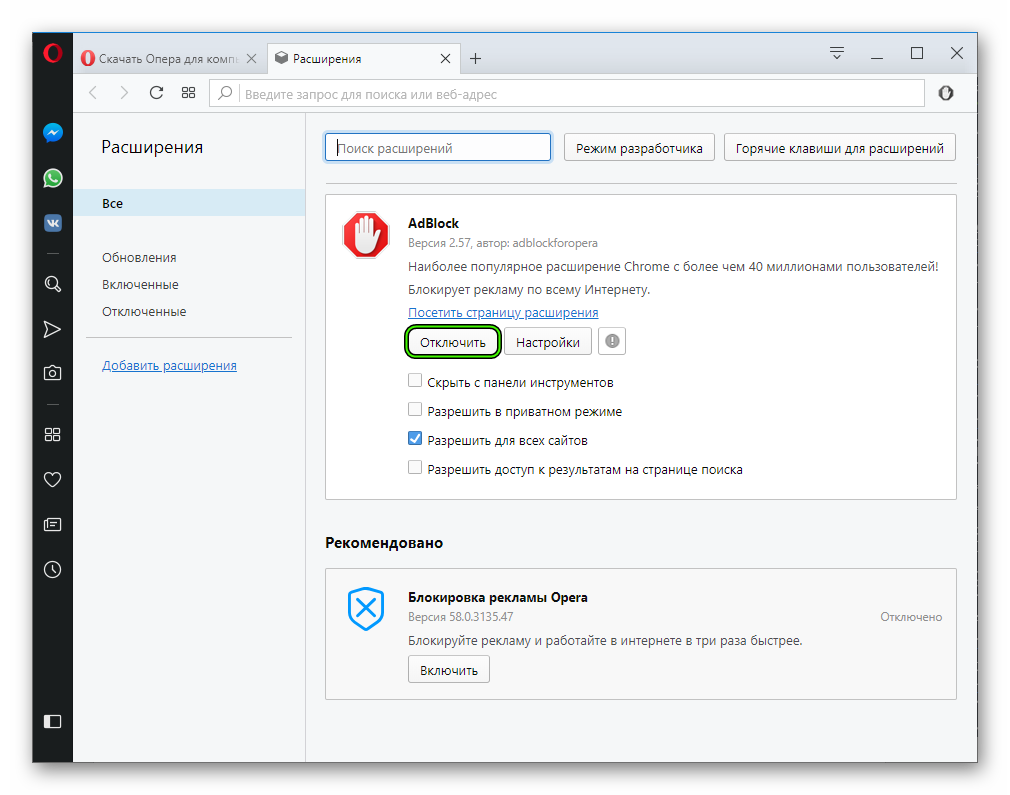Image resolution: width=1010 pixels, height=795 pixels.
Task: Click the Opera ad blocker shield icon
Action: click(366, 609)
